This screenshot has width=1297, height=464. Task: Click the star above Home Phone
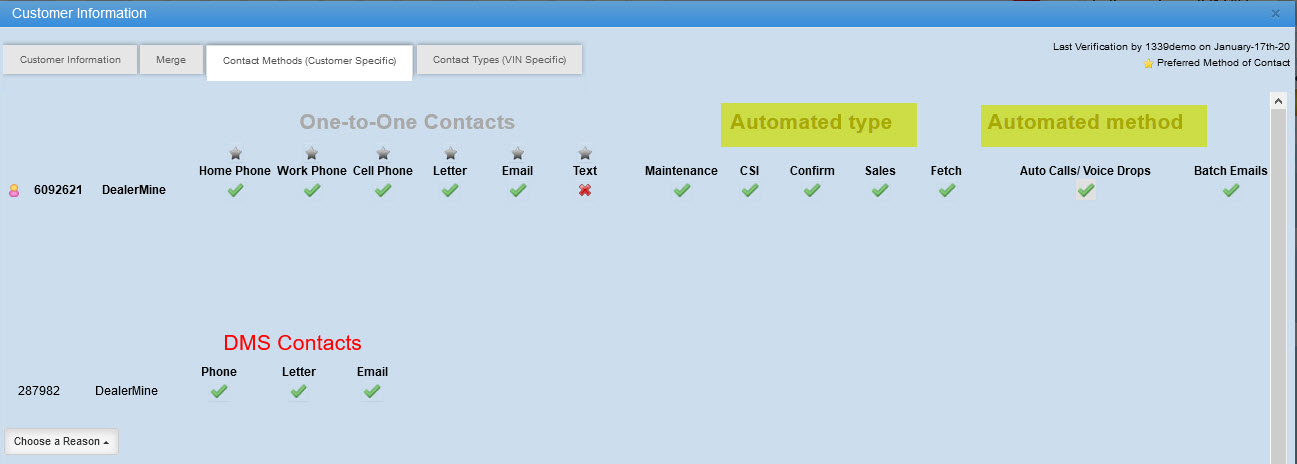click(x=235, y=153)
